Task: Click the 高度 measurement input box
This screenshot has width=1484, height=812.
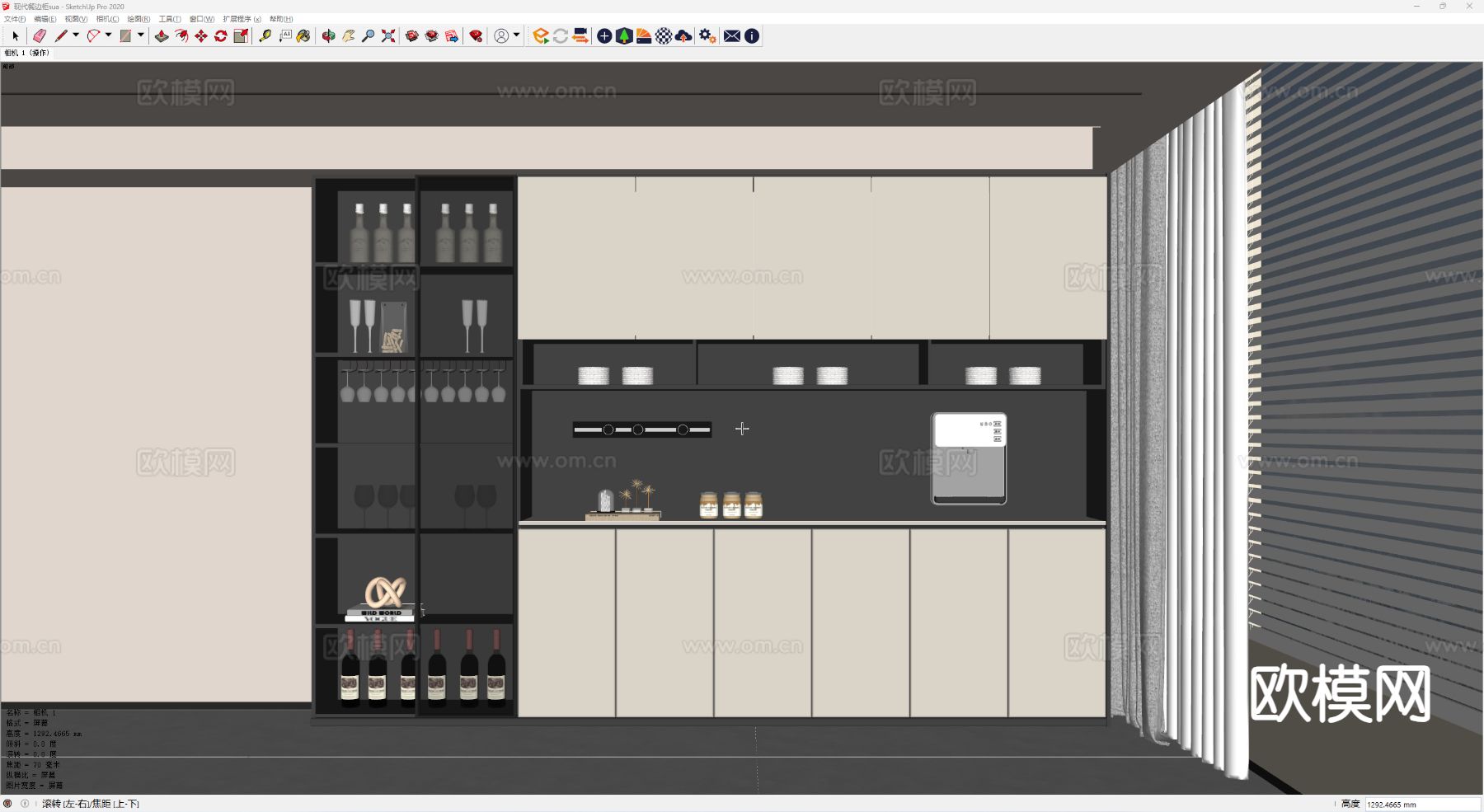Action: (x=1422, y=804)
